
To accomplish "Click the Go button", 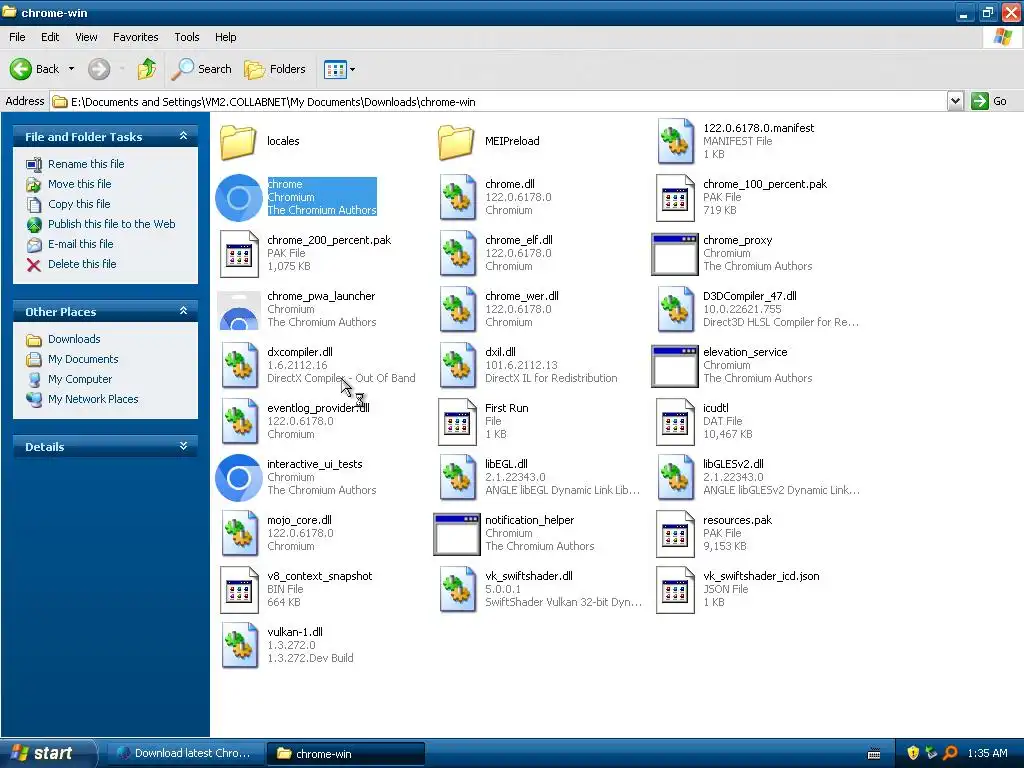I will tap(989, 101).
